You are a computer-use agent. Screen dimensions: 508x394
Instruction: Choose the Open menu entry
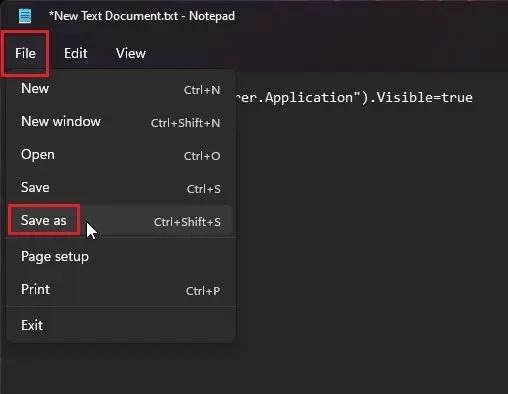[x=121, y=155]
